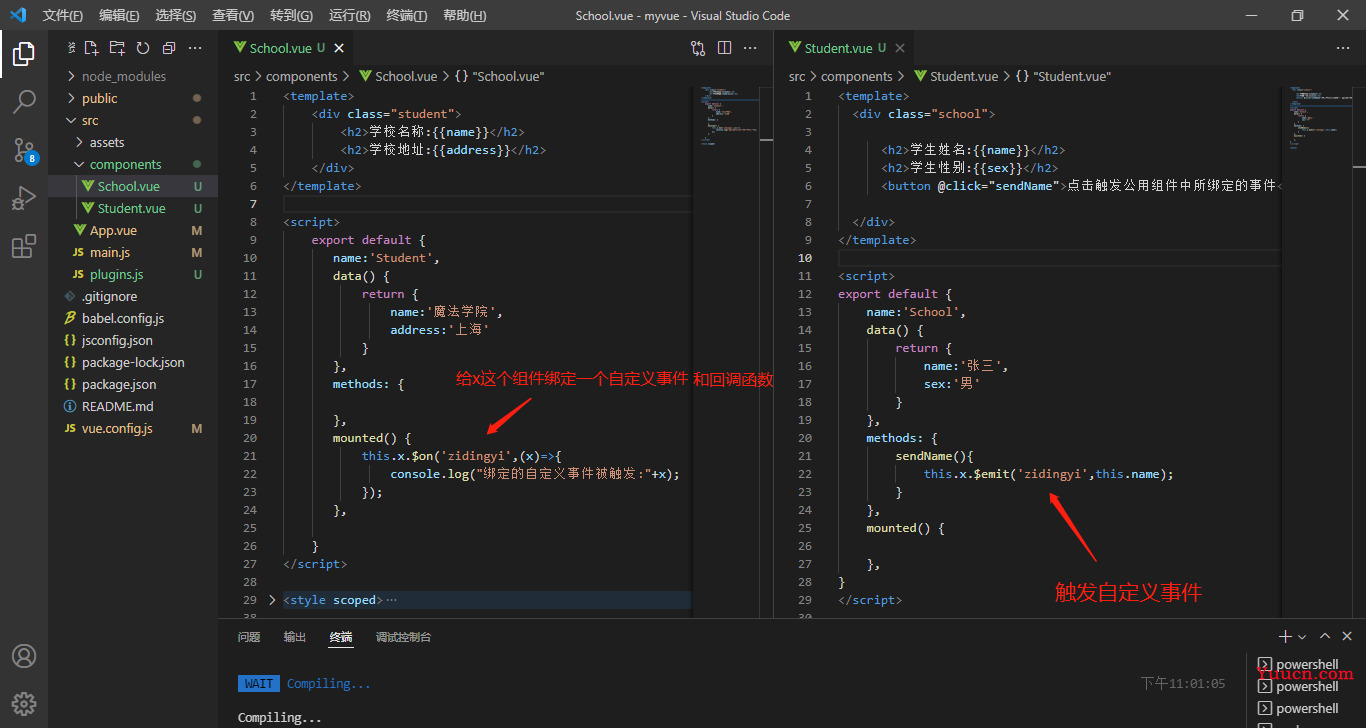Open README.md from the file tree
1366x728 pixels.
[x=133, y=406]
